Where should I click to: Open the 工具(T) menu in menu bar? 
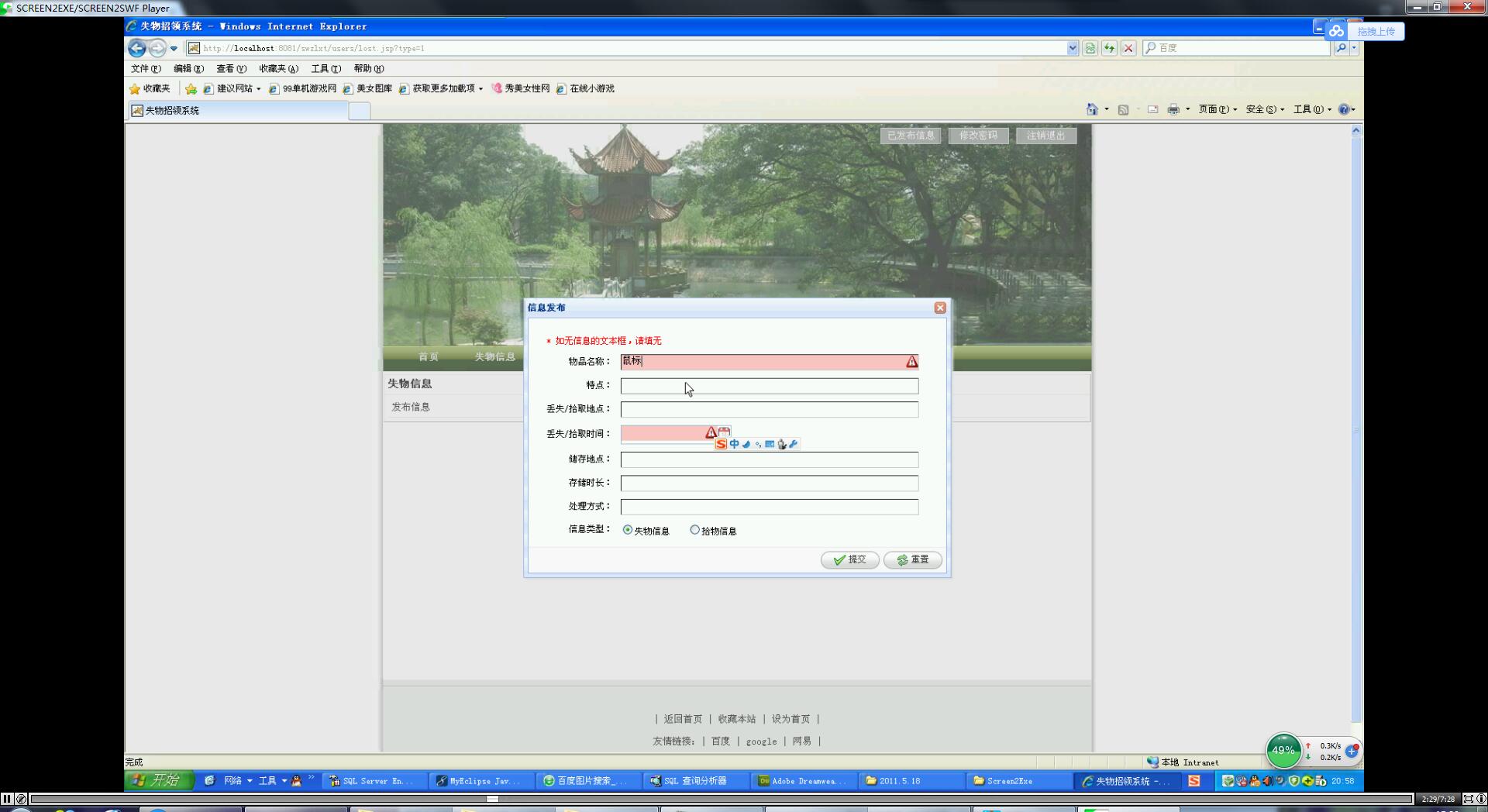click(325, 68)
